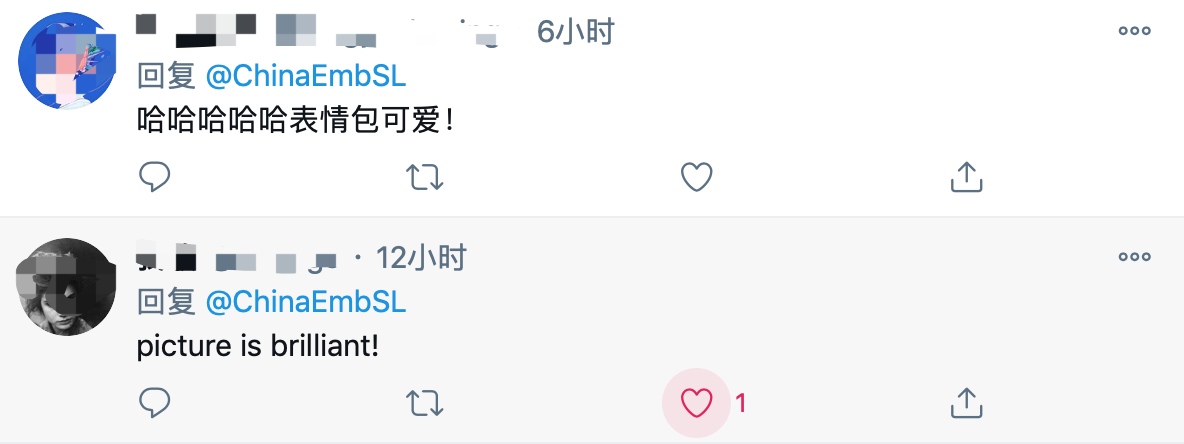Reply to the 哈哈哈哈哈表情包可爱 tweet

pyautogui.click(x=154, y=177)
